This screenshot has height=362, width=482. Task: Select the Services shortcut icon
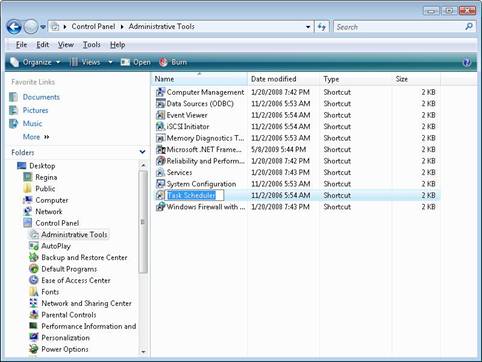click(x=161, y=172)
